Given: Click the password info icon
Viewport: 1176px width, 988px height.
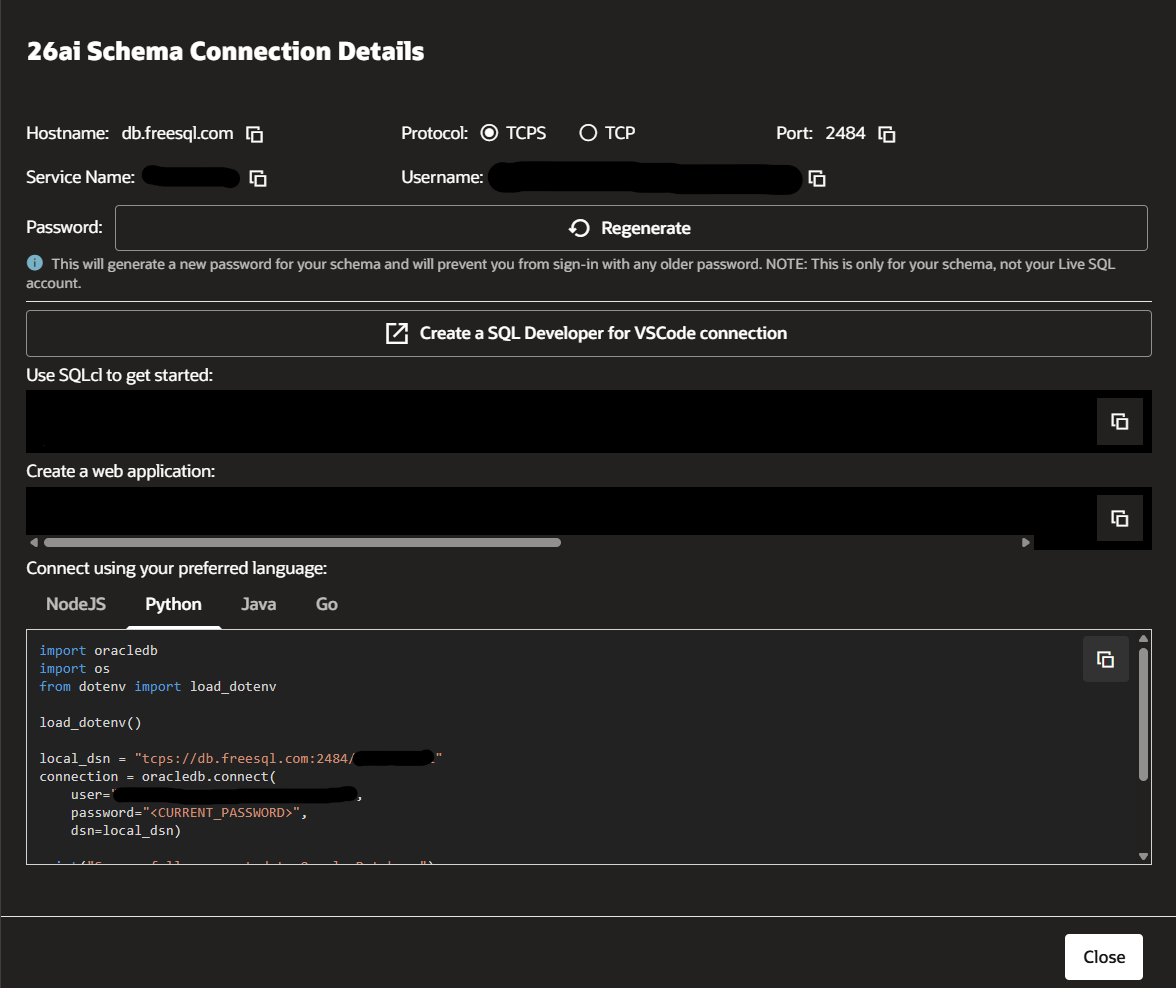Looking at the screenshot, I should pos(34,263).
